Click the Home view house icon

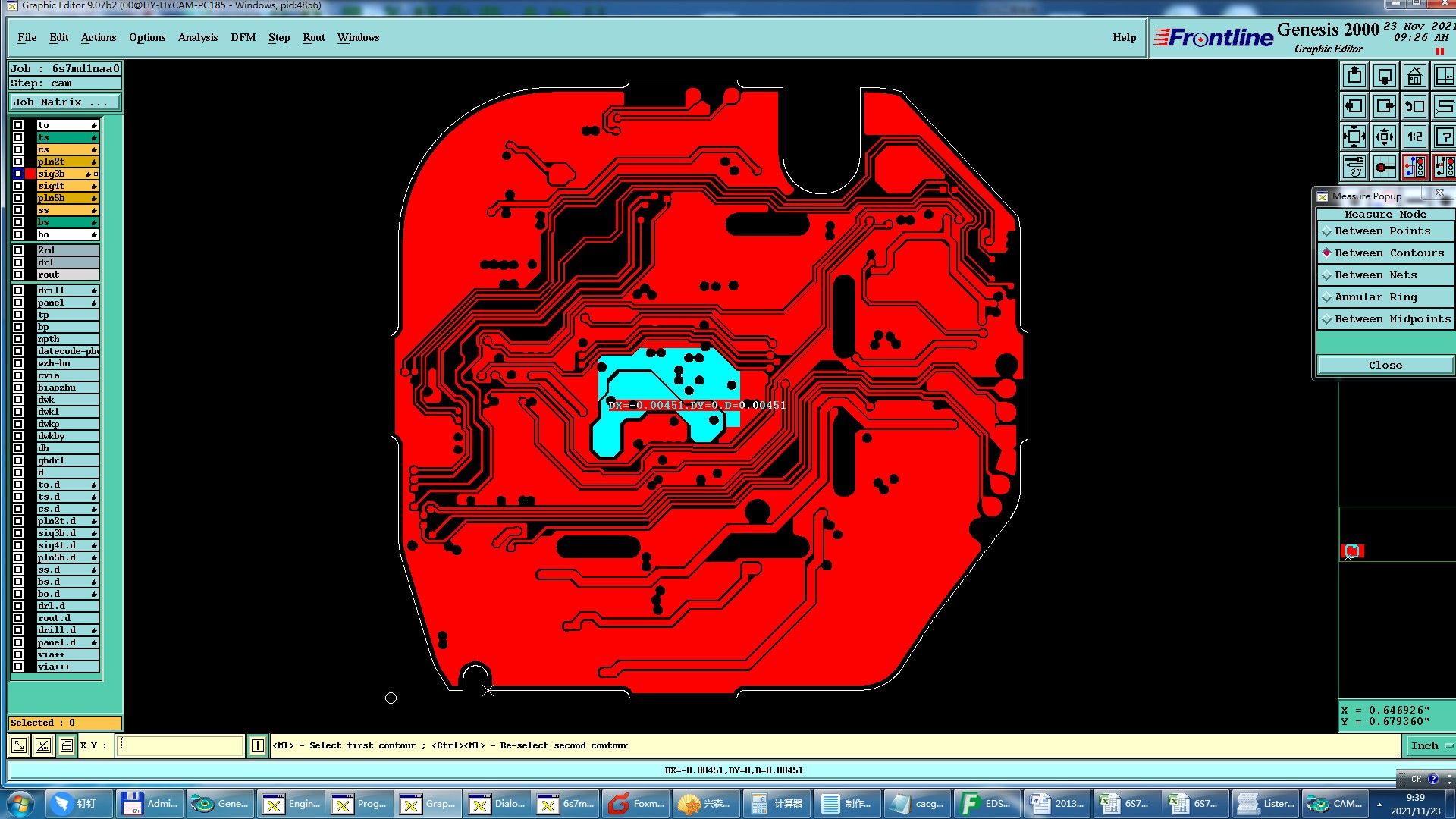pyautogui.click(x=1414, y=76)
